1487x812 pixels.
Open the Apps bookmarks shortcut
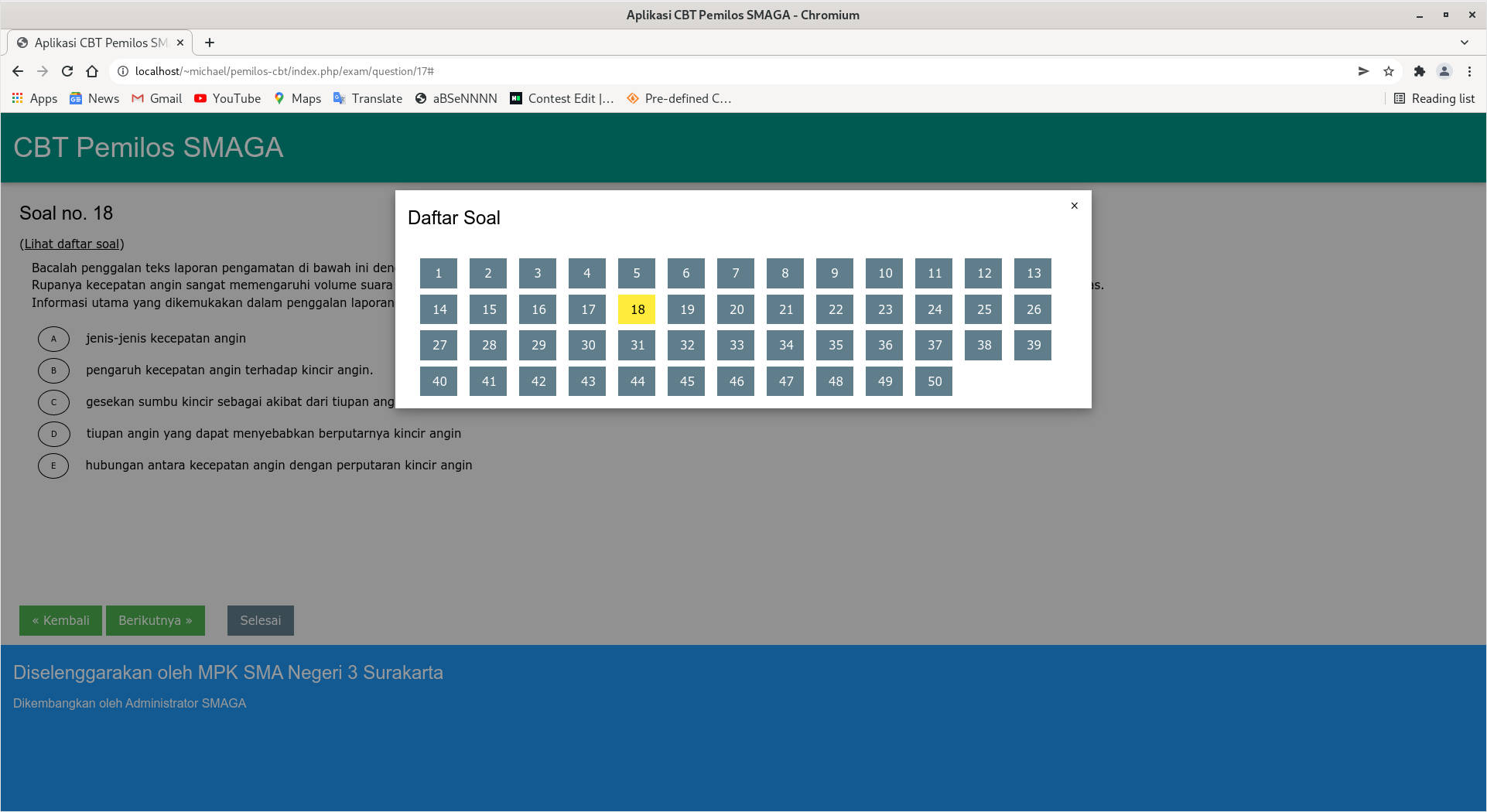[x=35, y=98]
